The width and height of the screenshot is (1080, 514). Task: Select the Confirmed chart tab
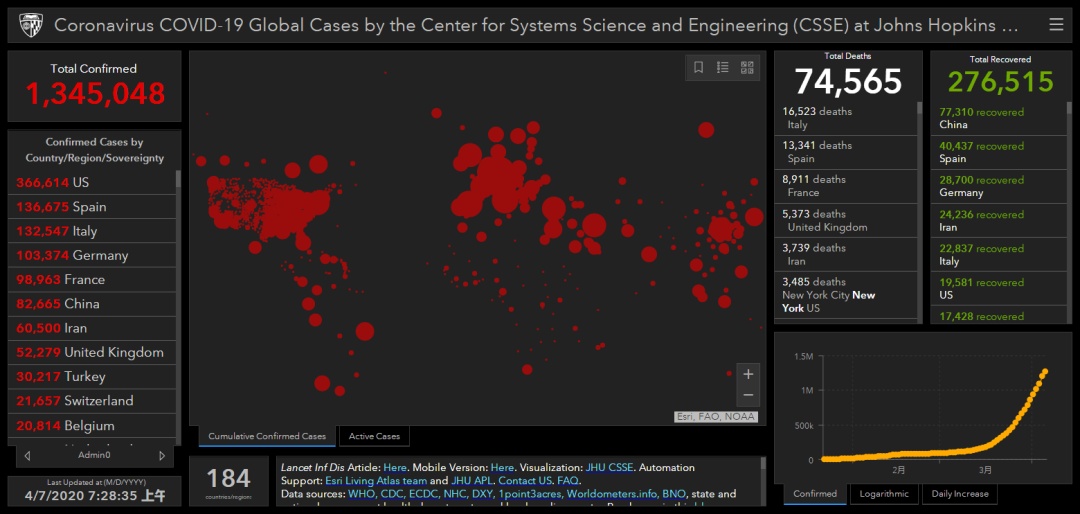pyautogui.click(x=815, y=494)
